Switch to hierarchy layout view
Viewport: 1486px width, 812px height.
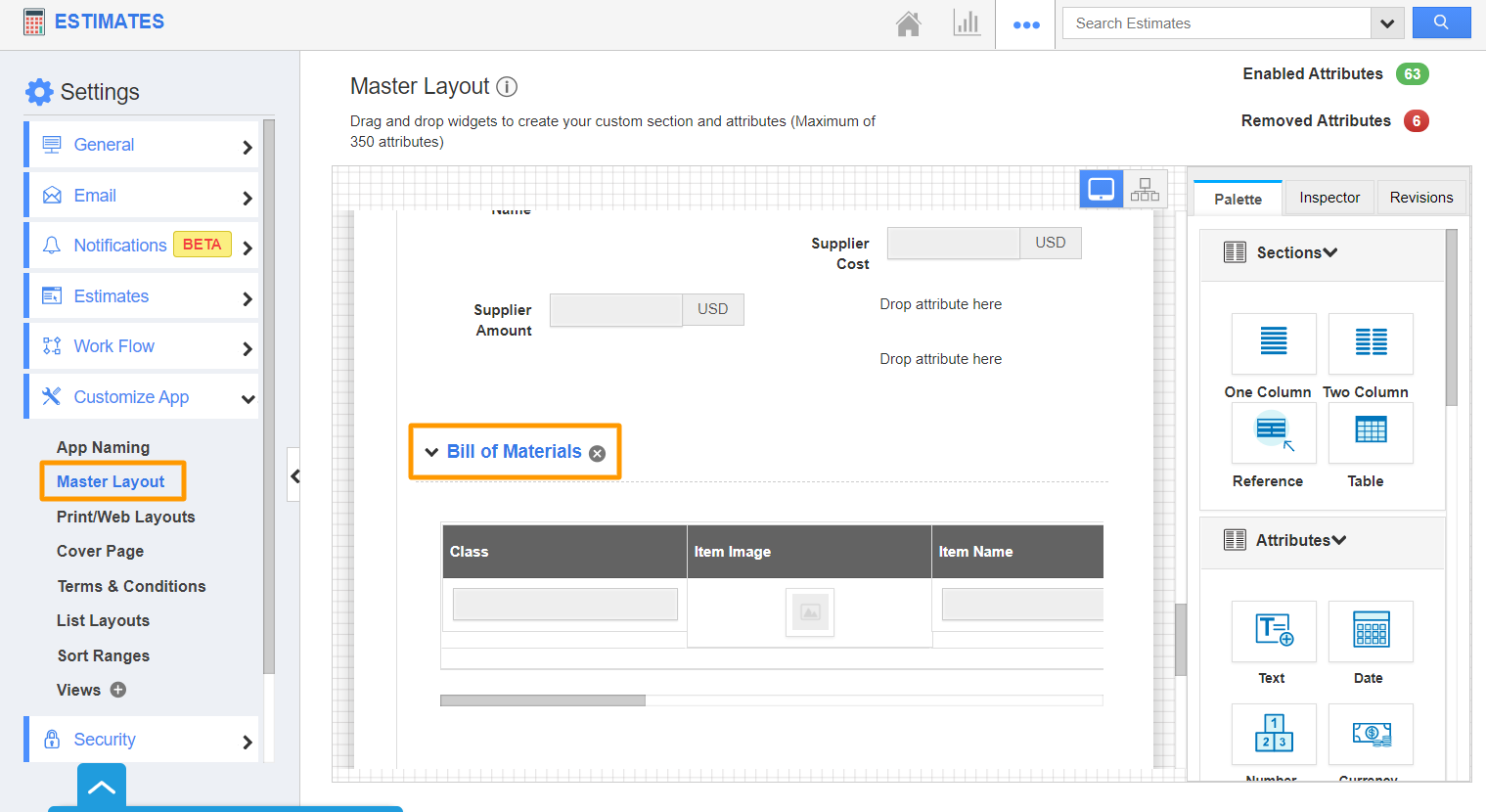click(1145, 189)
